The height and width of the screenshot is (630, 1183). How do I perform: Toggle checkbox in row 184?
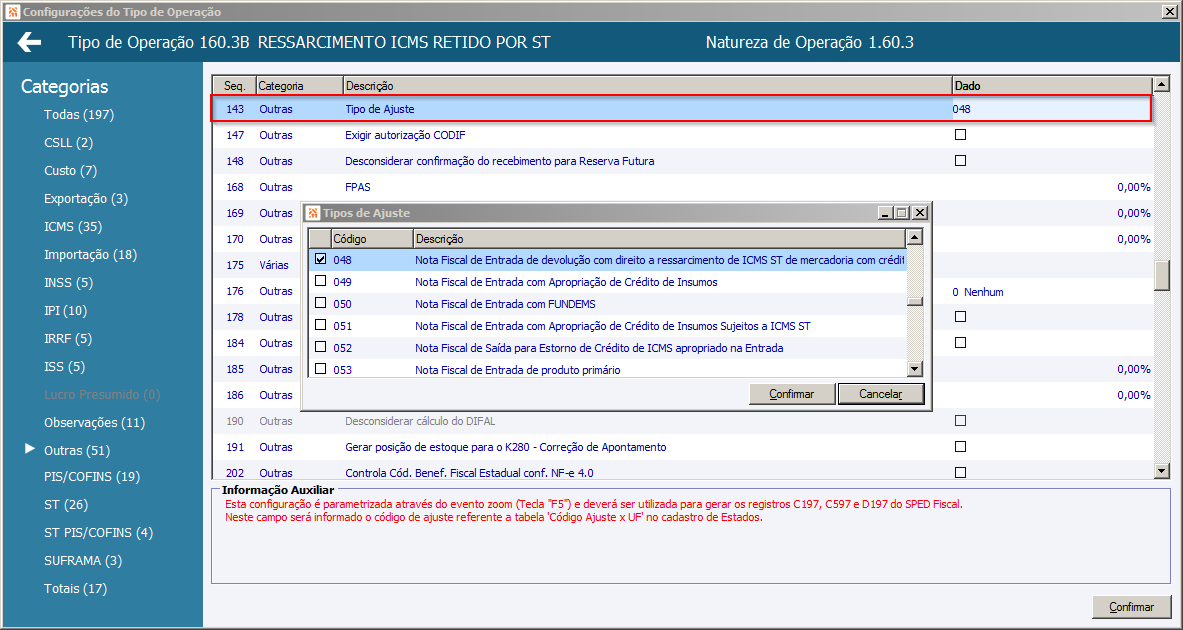click(960, 343)
